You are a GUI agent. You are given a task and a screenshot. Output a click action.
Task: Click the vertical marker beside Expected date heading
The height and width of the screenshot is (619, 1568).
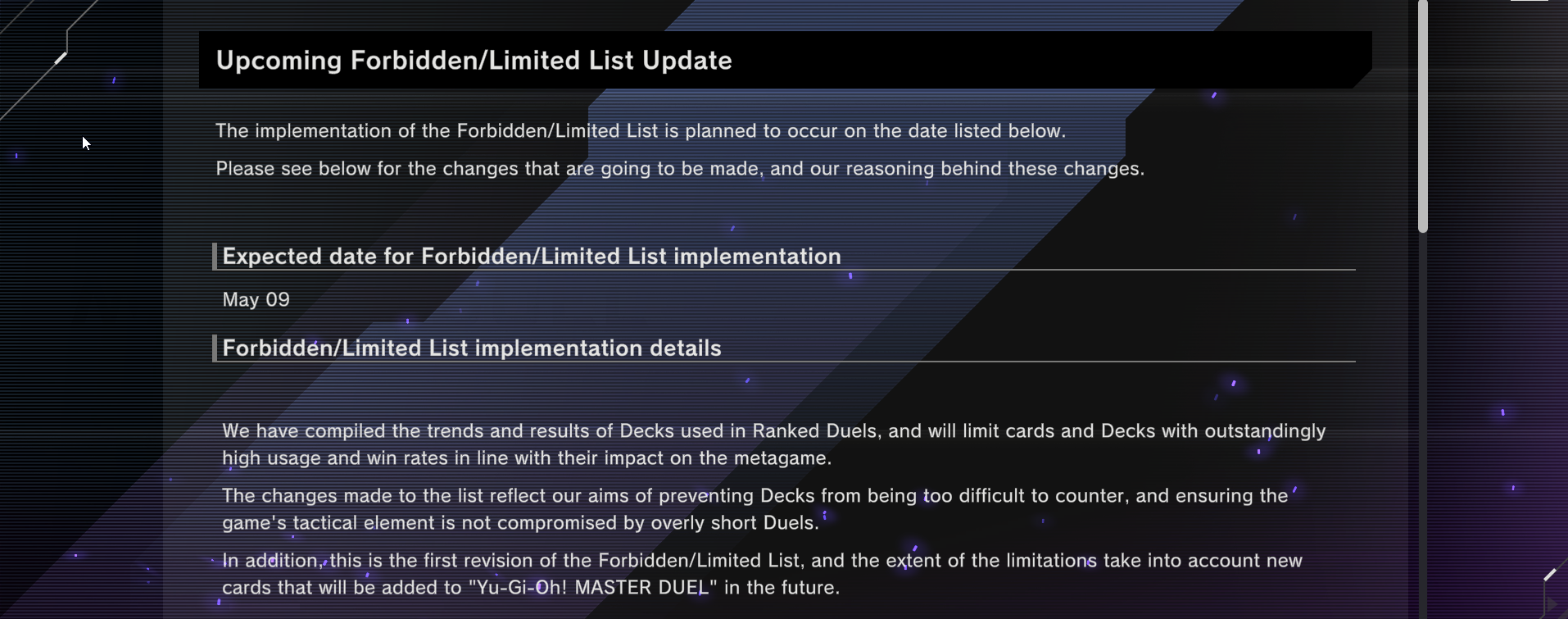(215, 257)
